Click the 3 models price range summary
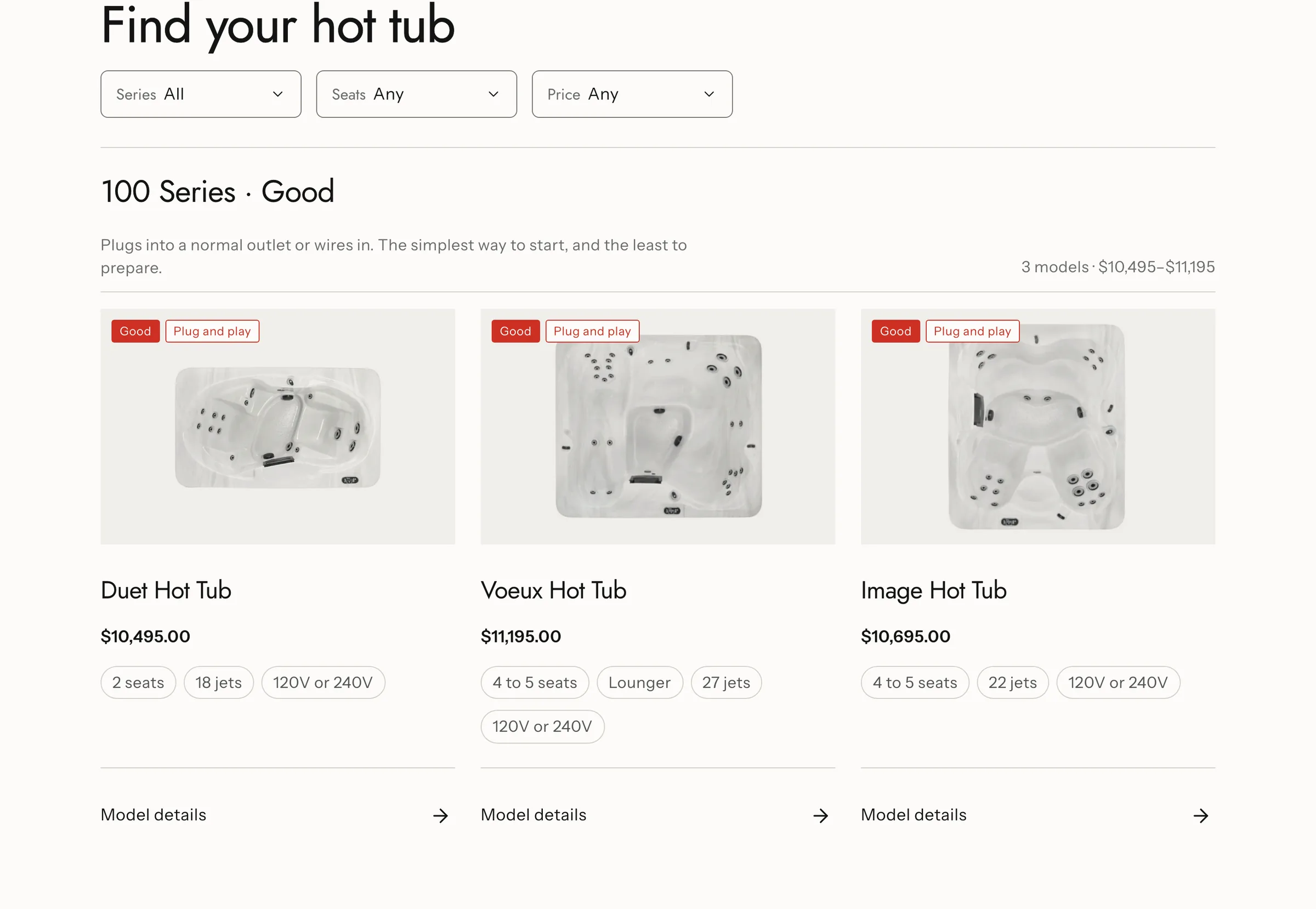This screenshot has width=1316, height=909. (x=1118, y=266)
